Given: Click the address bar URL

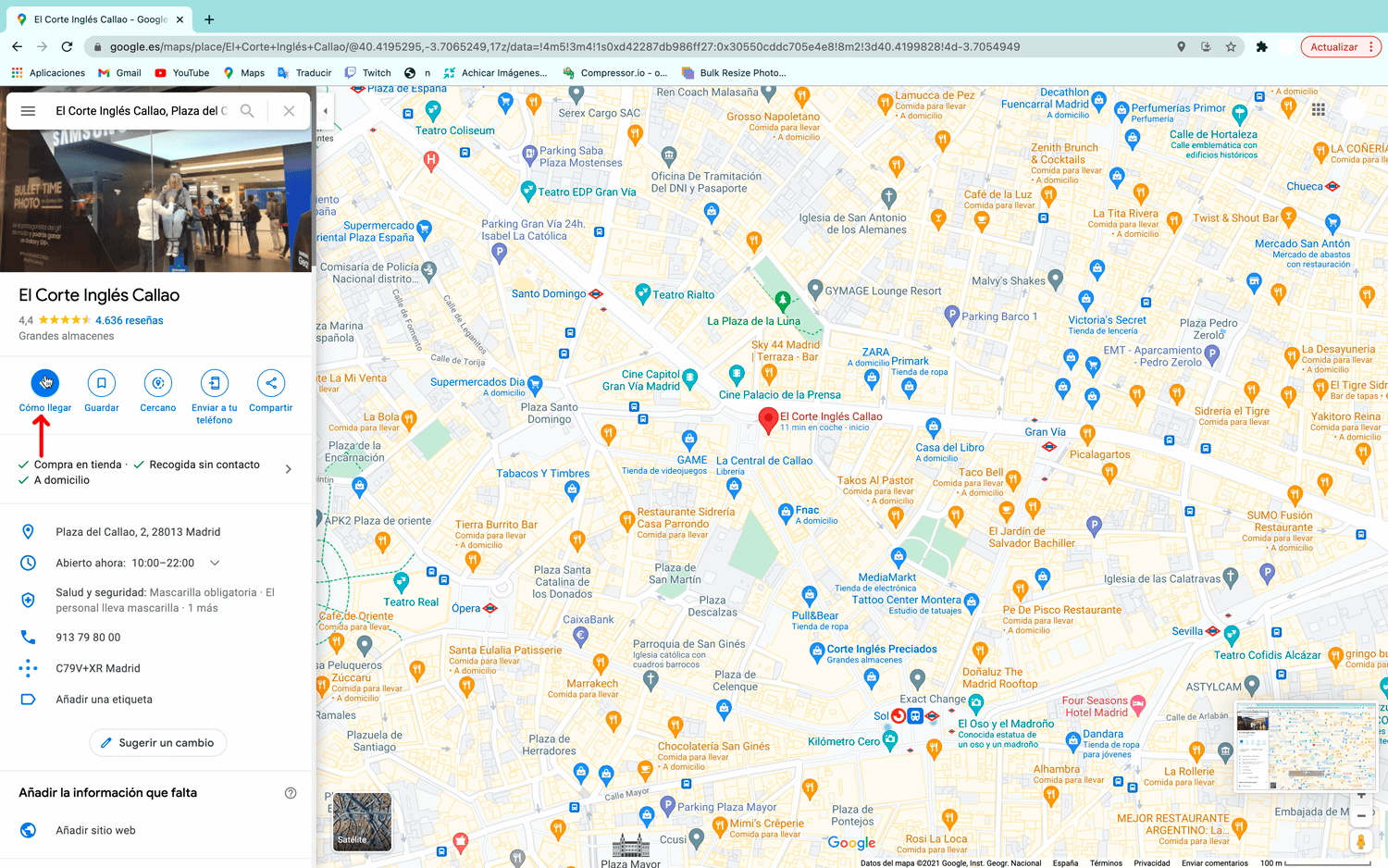Looking at the screenshot, I should 564,46.
